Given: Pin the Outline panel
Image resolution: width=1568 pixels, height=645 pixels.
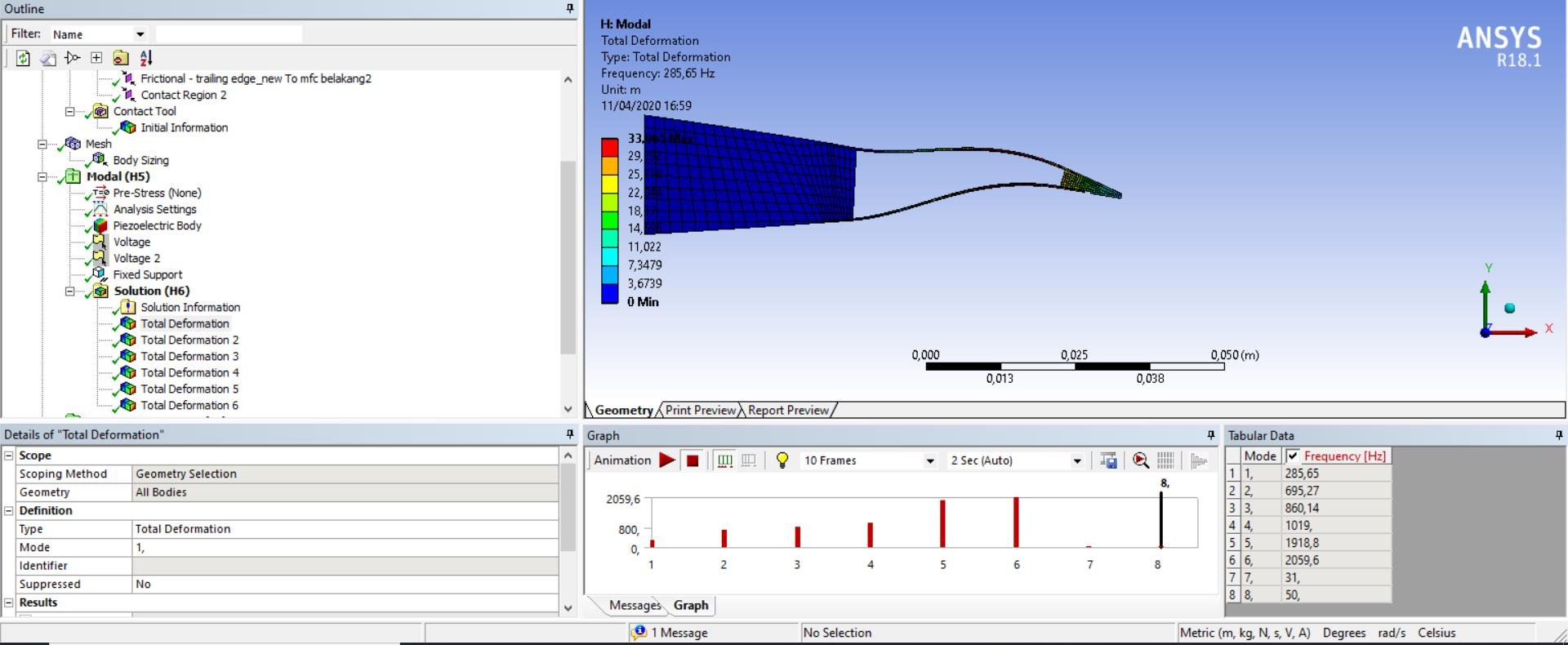Looking at the screenshot, I should (x=570, y=8).
